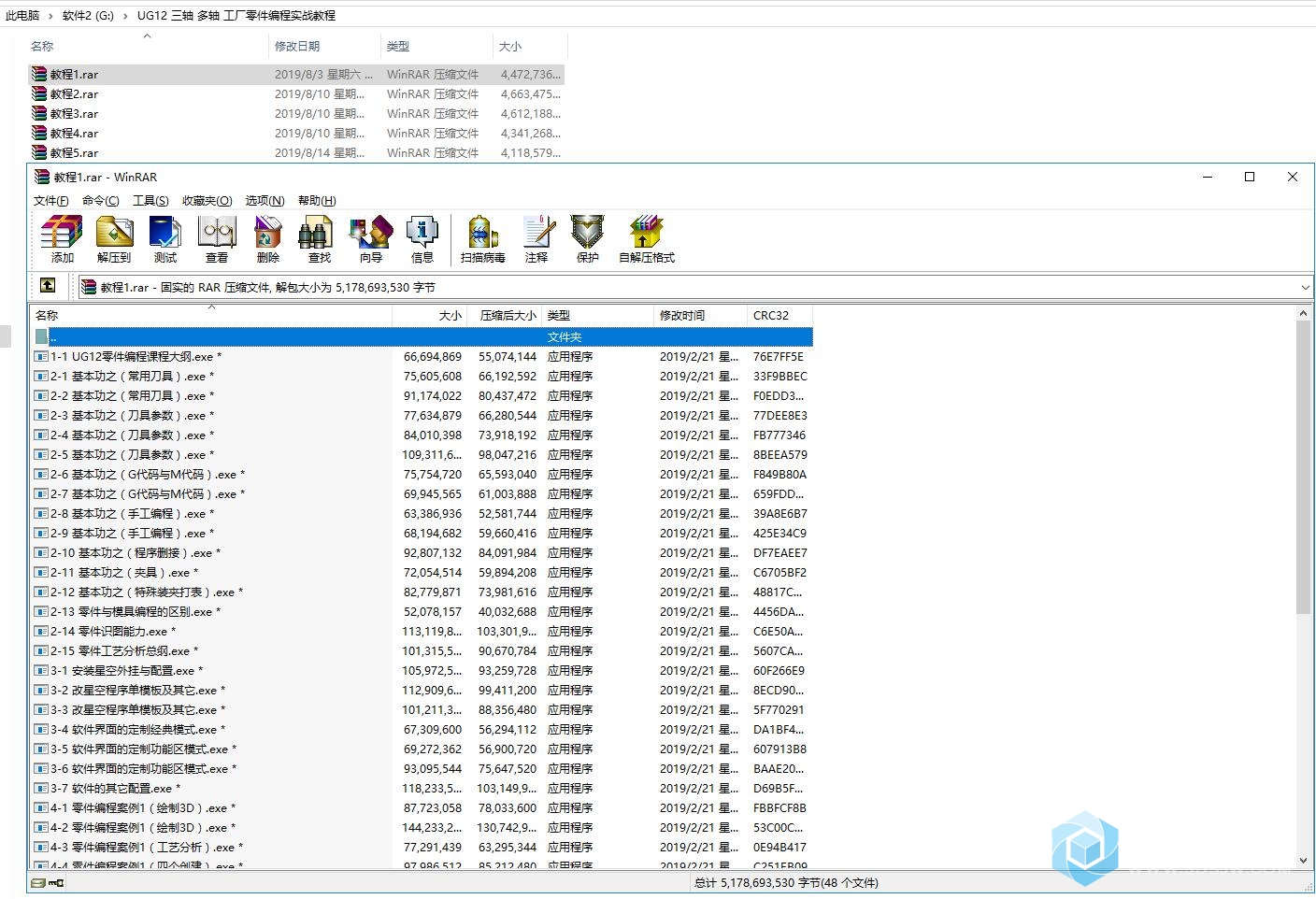Click the icon of 教程3.rar in Explorer
This screenshot has width=1316, height=899.
pos(39,113)
